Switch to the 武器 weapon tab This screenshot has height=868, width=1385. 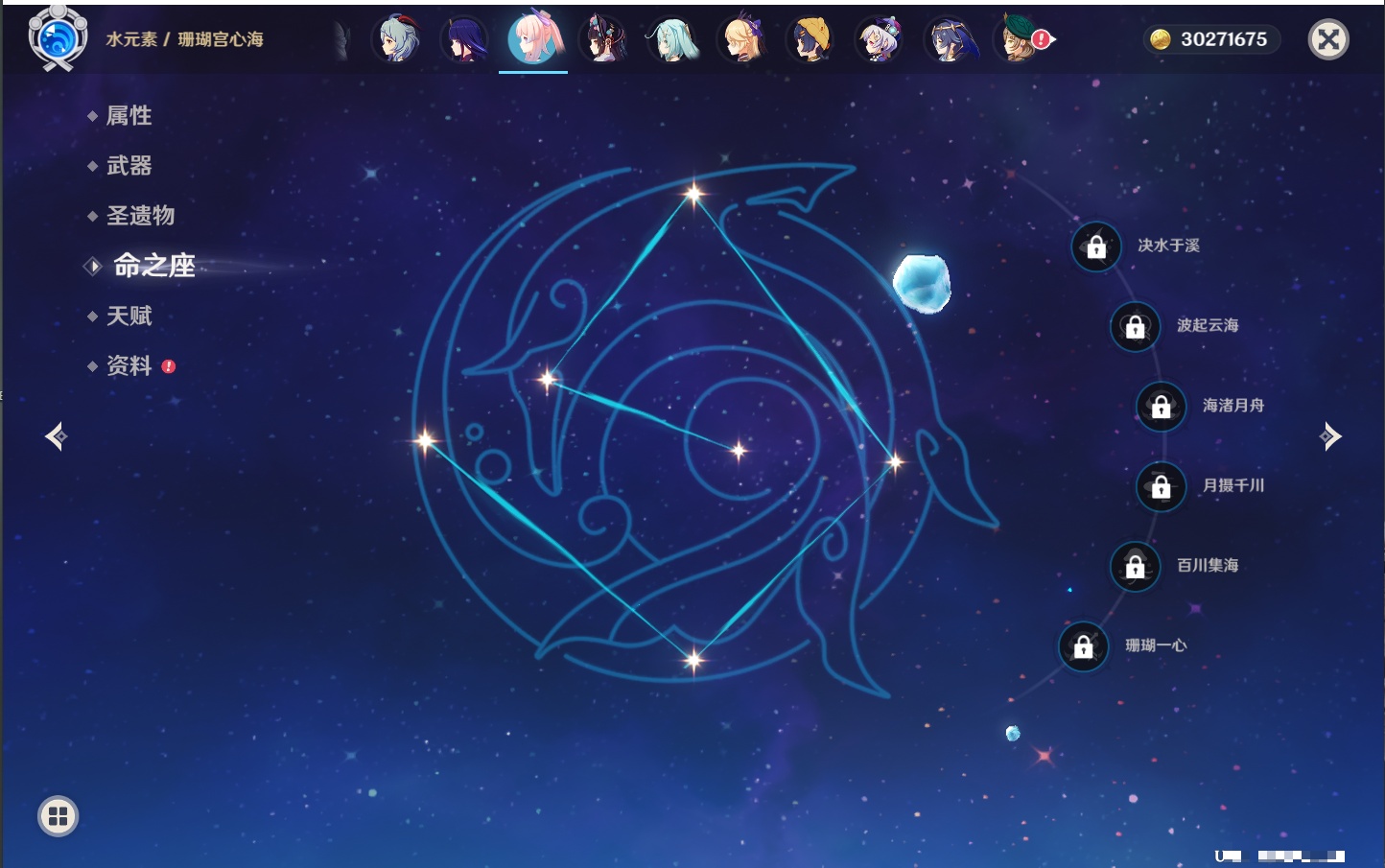(x=129, y=166)
